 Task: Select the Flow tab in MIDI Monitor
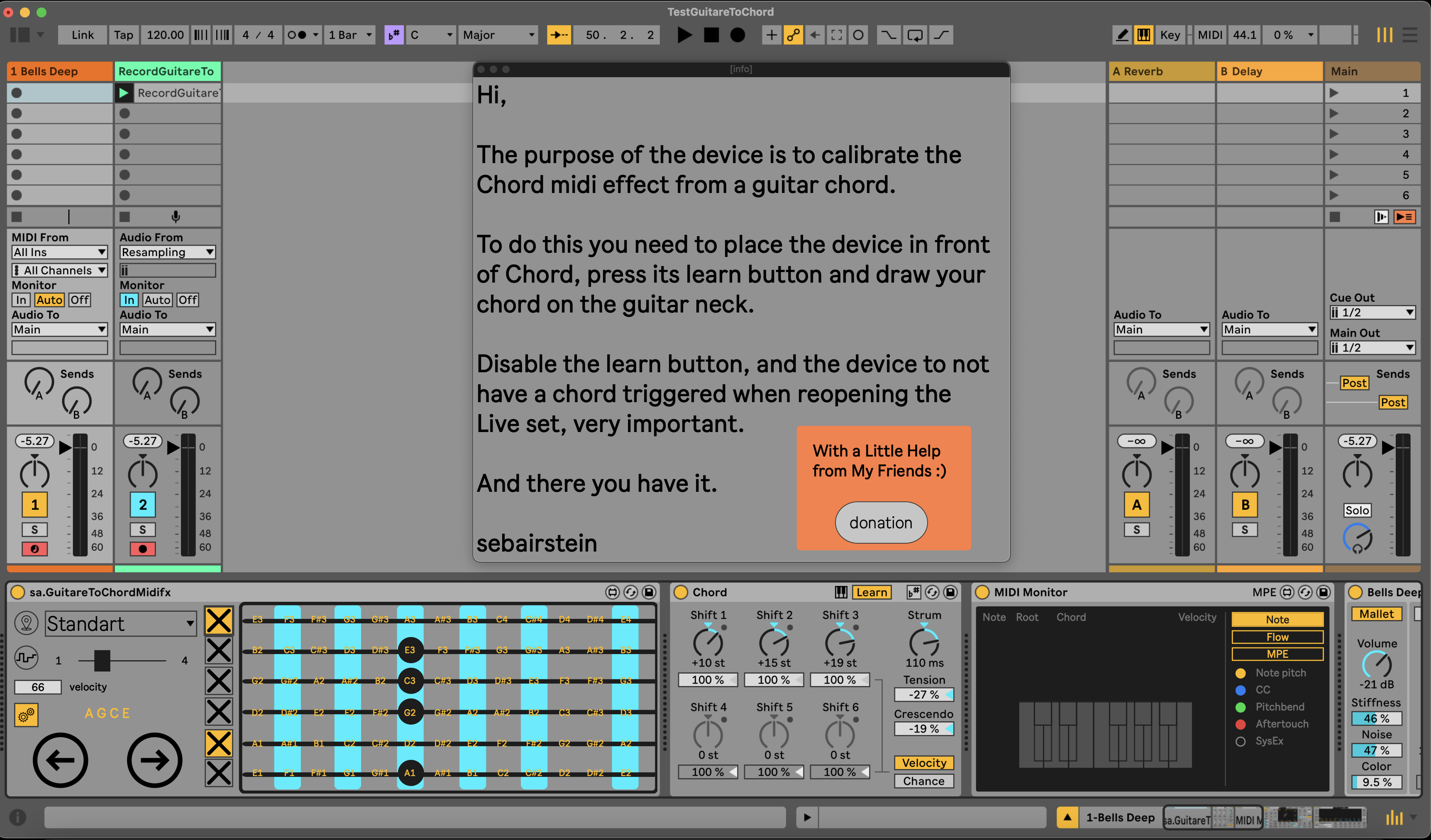[x=1277, y=637]
